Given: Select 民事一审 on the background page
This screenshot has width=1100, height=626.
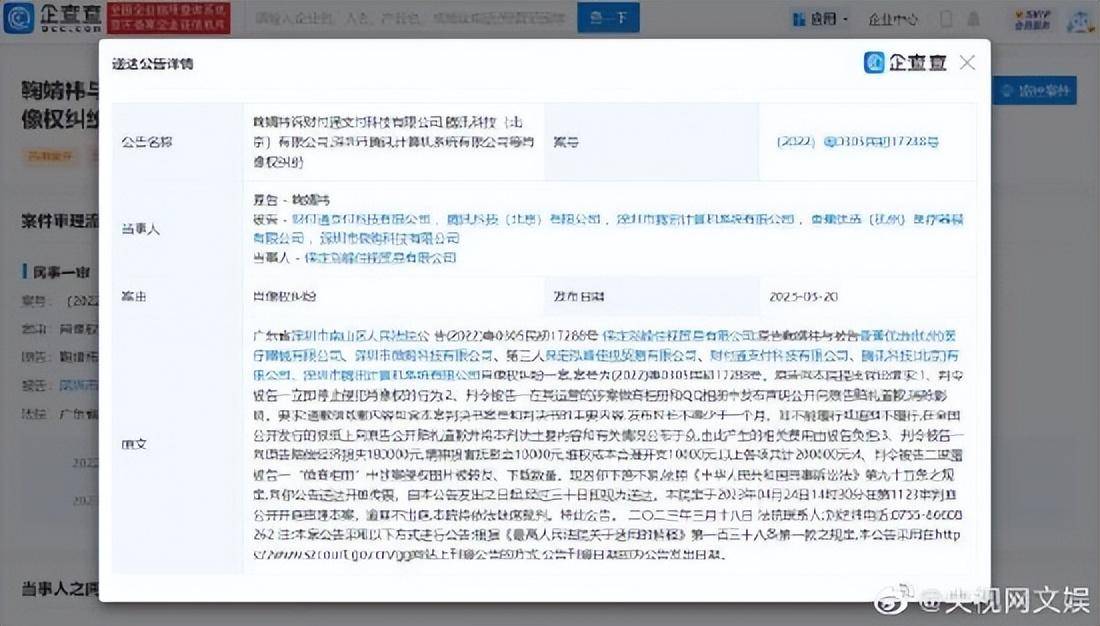Looking at the screenshot, I should click(x=60, y=272).
